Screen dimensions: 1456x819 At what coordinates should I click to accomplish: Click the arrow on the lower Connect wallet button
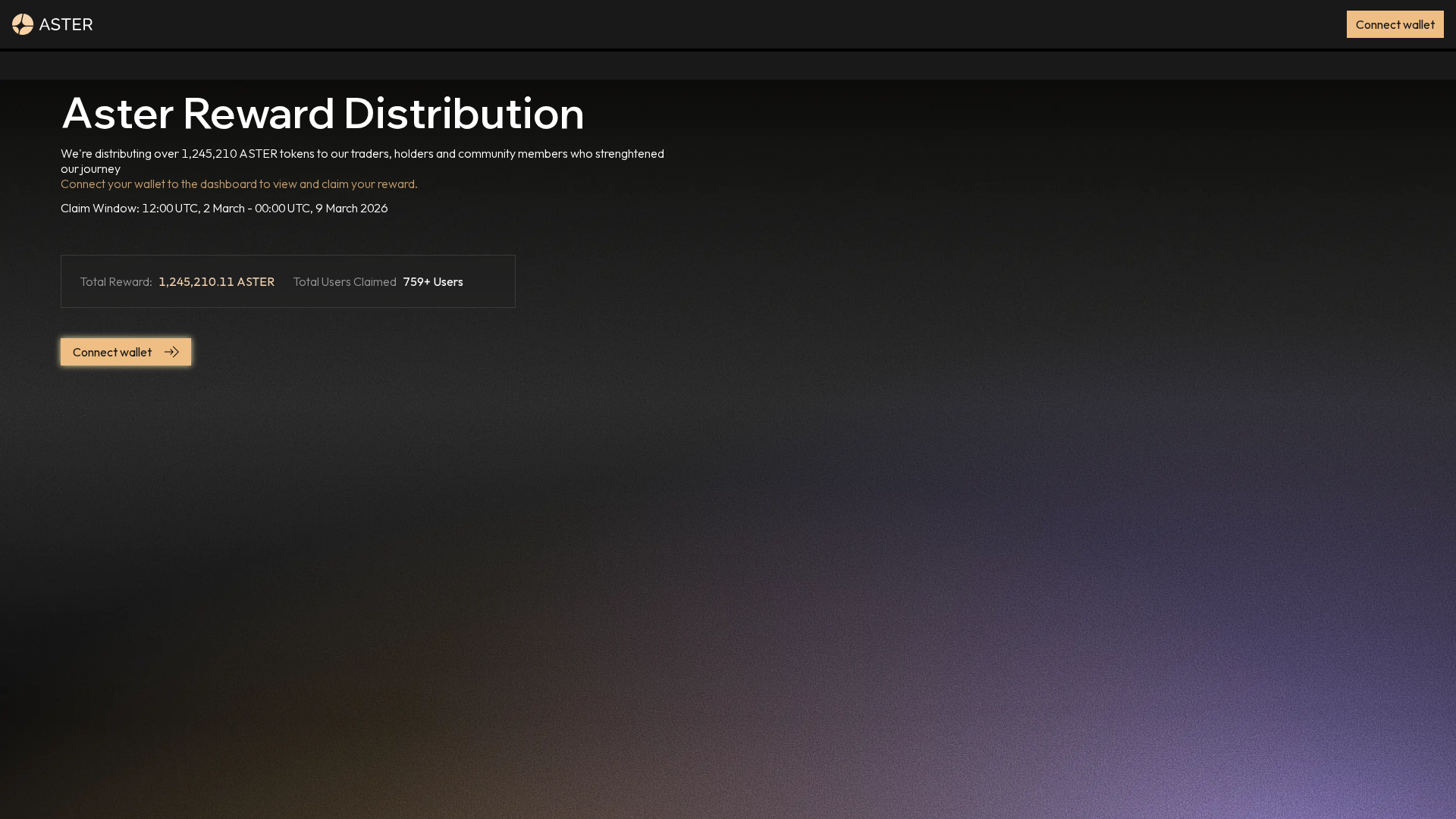click(x=171, y=352)
